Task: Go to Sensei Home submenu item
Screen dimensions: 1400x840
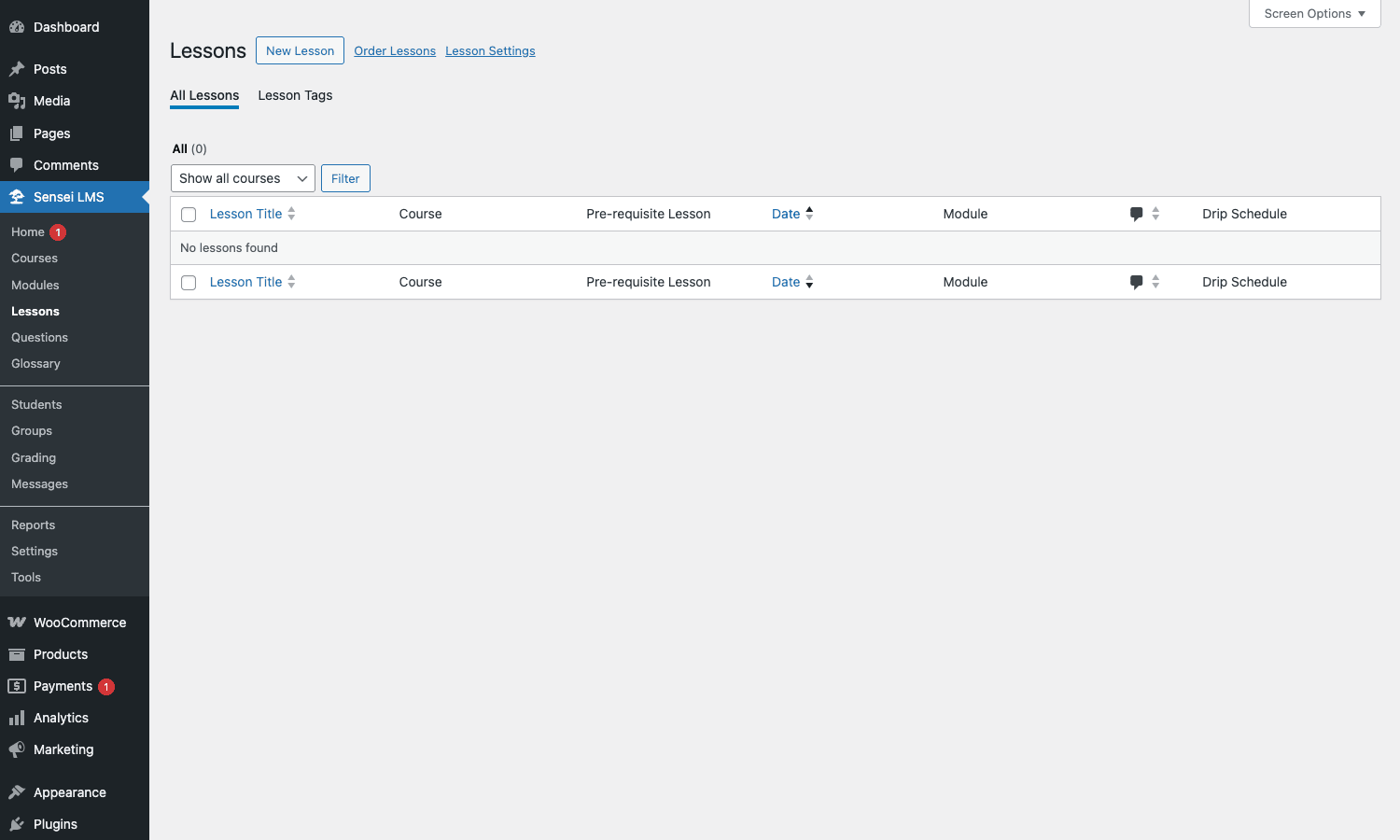Action: [x=28, y=231]
